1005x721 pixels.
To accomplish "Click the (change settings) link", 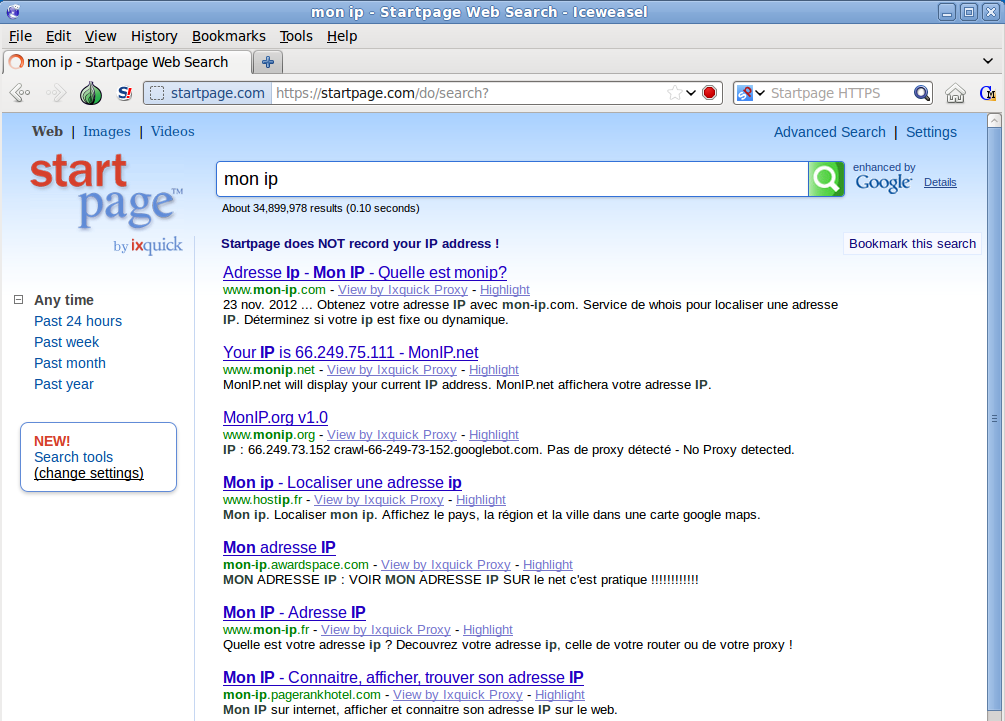I will 88,473.
